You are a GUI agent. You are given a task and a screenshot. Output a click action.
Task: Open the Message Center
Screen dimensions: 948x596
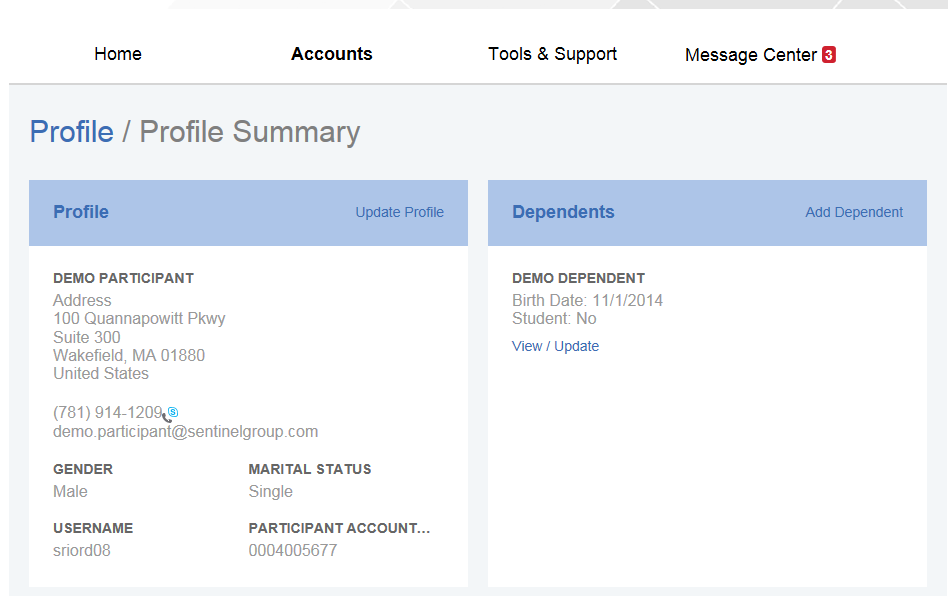click(x=750, y=55)
